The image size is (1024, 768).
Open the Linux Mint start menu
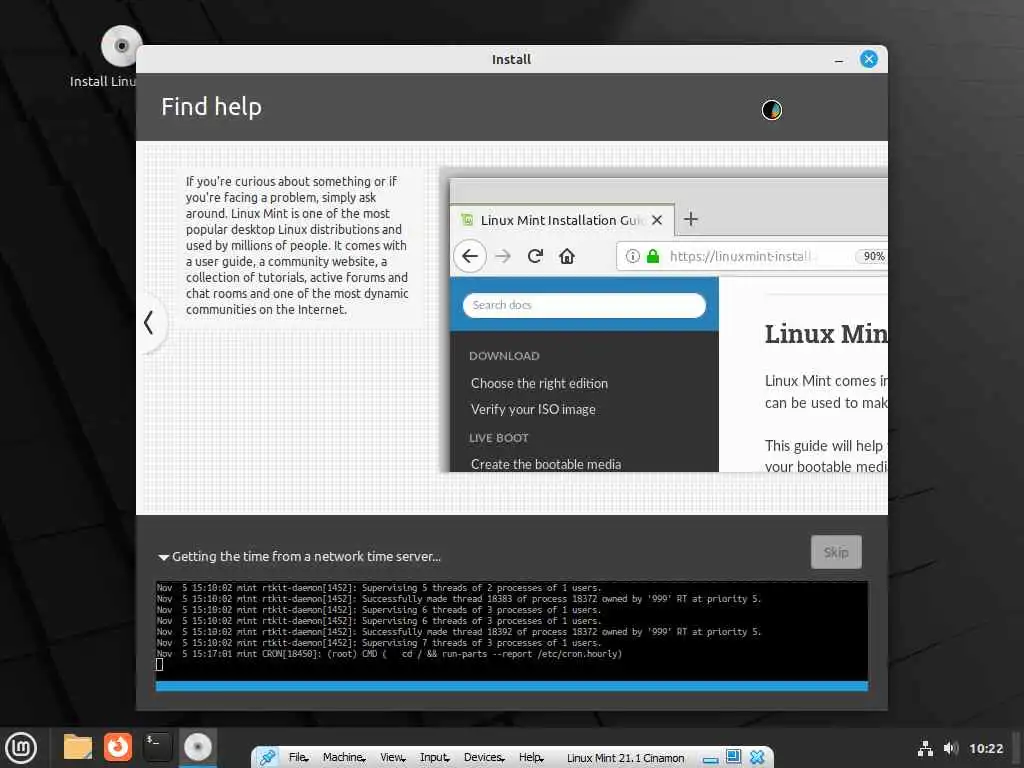pos(22,748)
